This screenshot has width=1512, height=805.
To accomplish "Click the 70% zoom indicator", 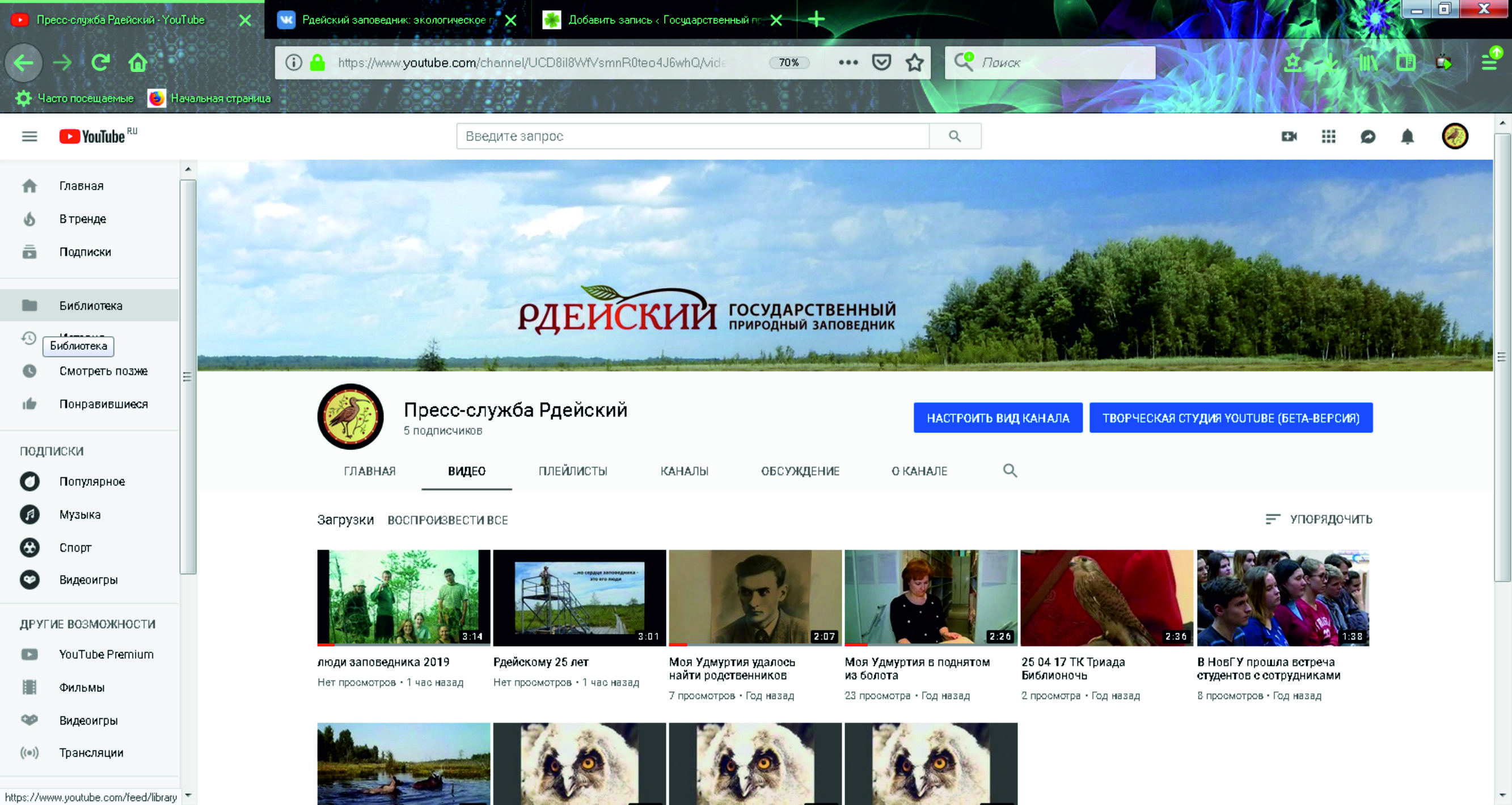I will (x=789, y=62).
